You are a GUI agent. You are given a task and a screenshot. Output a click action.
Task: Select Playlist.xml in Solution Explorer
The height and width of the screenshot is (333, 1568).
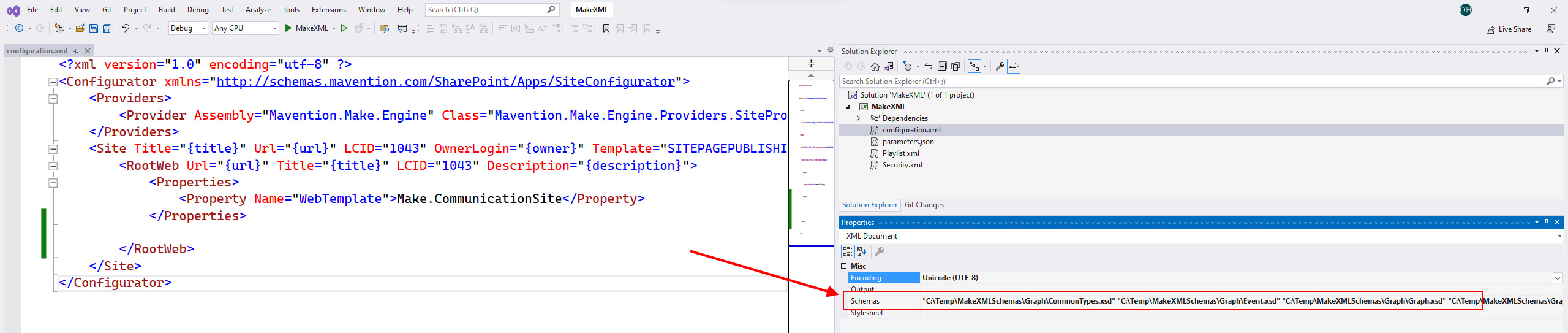tap(900, 153)
